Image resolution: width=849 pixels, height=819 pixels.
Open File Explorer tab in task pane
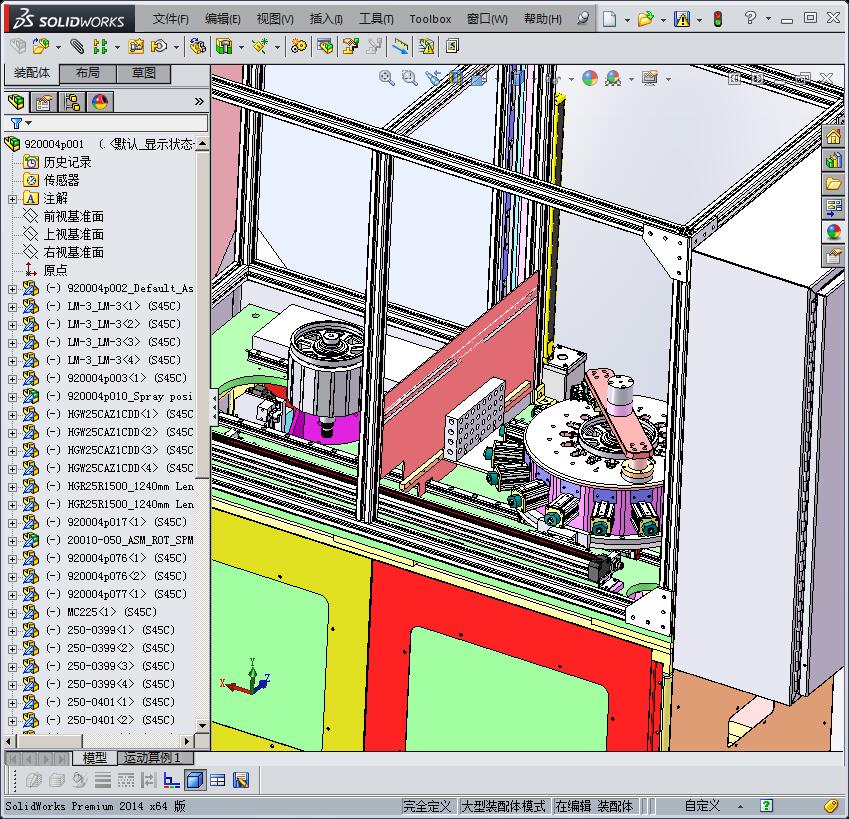(833, 184)
